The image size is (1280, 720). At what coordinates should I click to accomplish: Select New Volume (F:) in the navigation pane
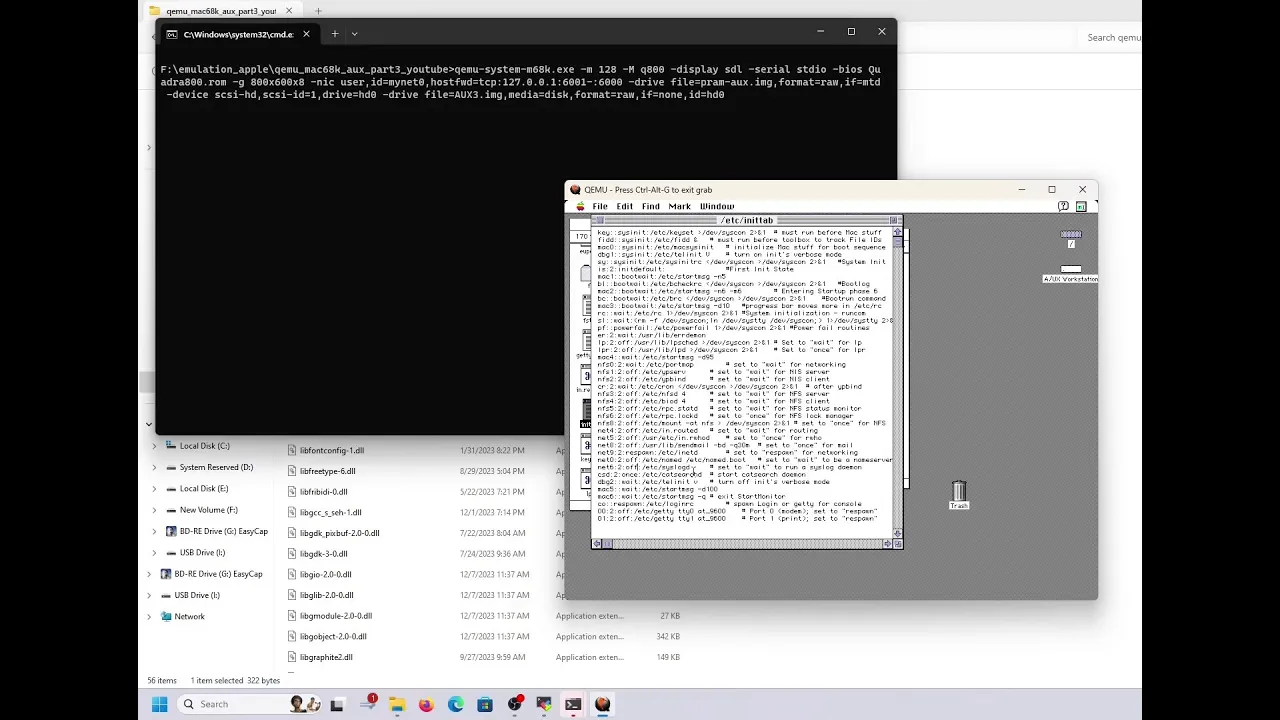click(x=208, y=510)
